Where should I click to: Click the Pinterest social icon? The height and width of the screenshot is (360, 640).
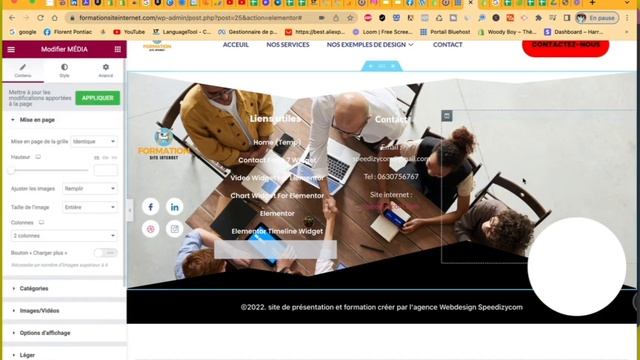click(x=151, y=229)
